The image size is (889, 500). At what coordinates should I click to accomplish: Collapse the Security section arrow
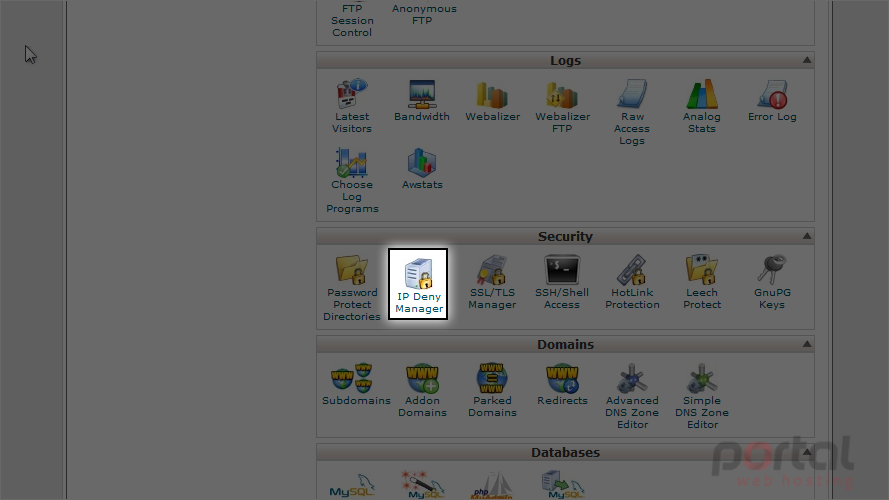807,236
